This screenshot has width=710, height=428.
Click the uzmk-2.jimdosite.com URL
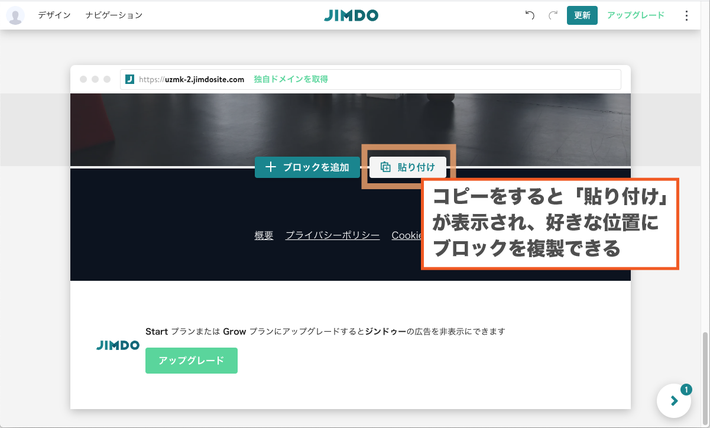[192, 79]
